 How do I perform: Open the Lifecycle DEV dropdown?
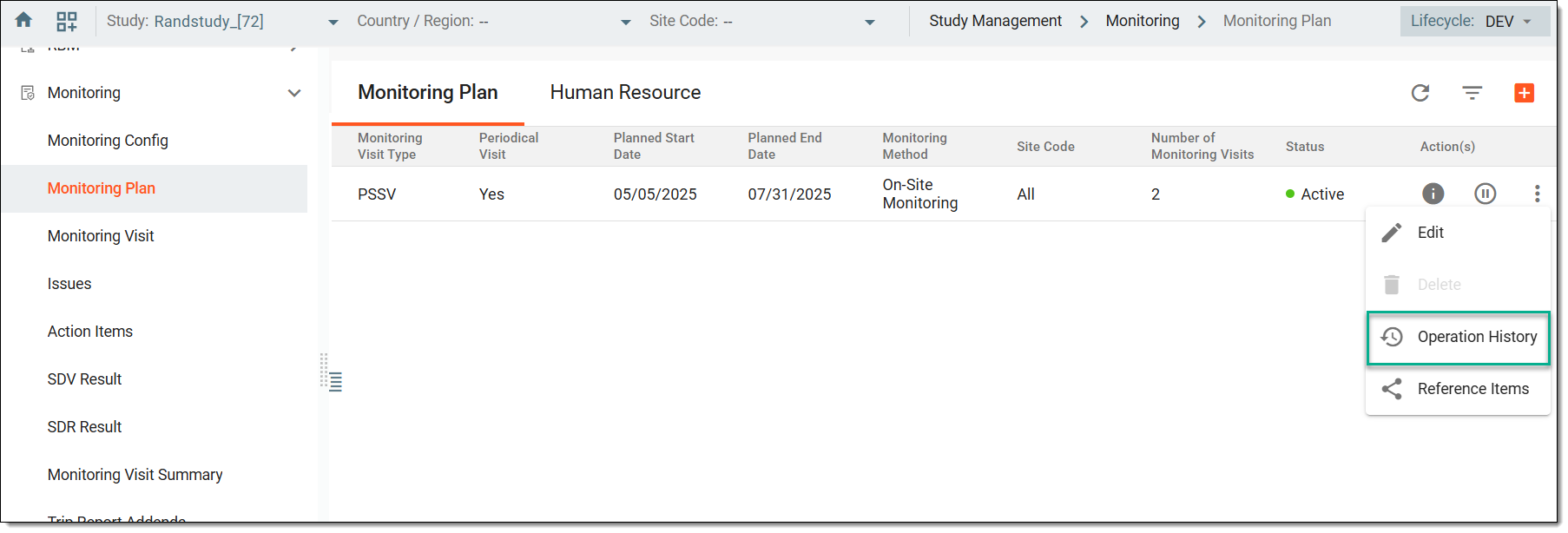(x=1475, y=22)
